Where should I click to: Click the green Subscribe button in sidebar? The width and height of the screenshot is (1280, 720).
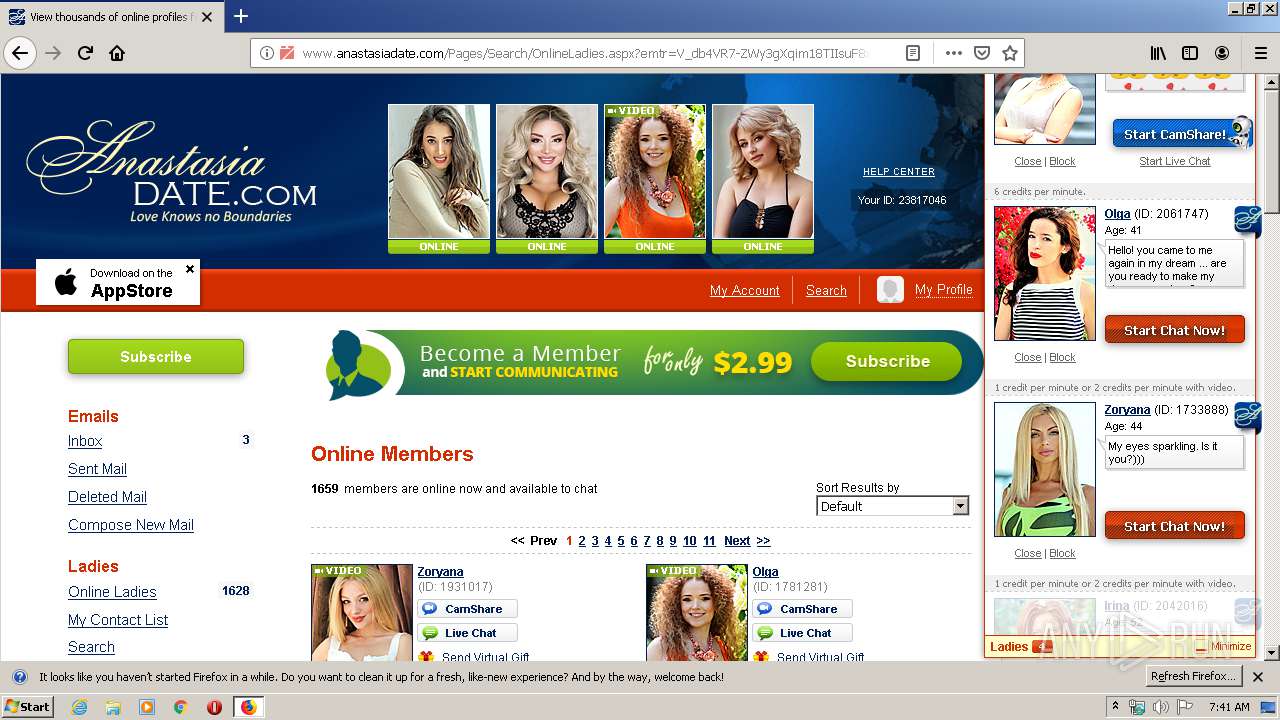point(156,357)
